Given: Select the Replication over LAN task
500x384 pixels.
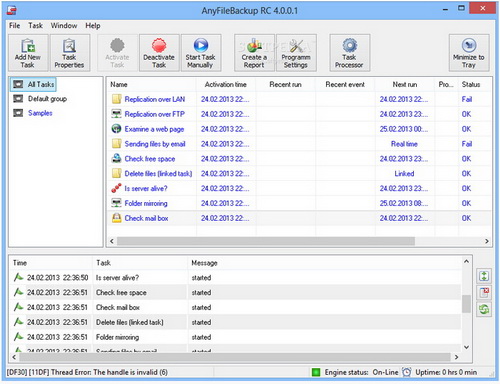Looking at the screenshot, I should click(x=154, y=99).
